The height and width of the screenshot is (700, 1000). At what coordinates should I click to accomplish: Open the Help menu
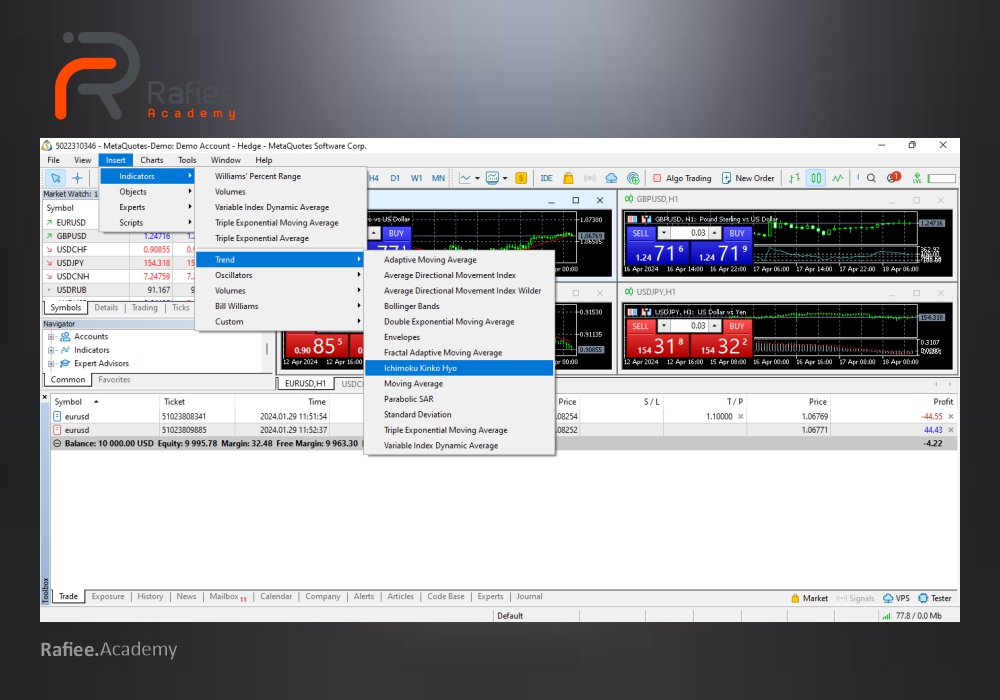(x=263, y=160)
